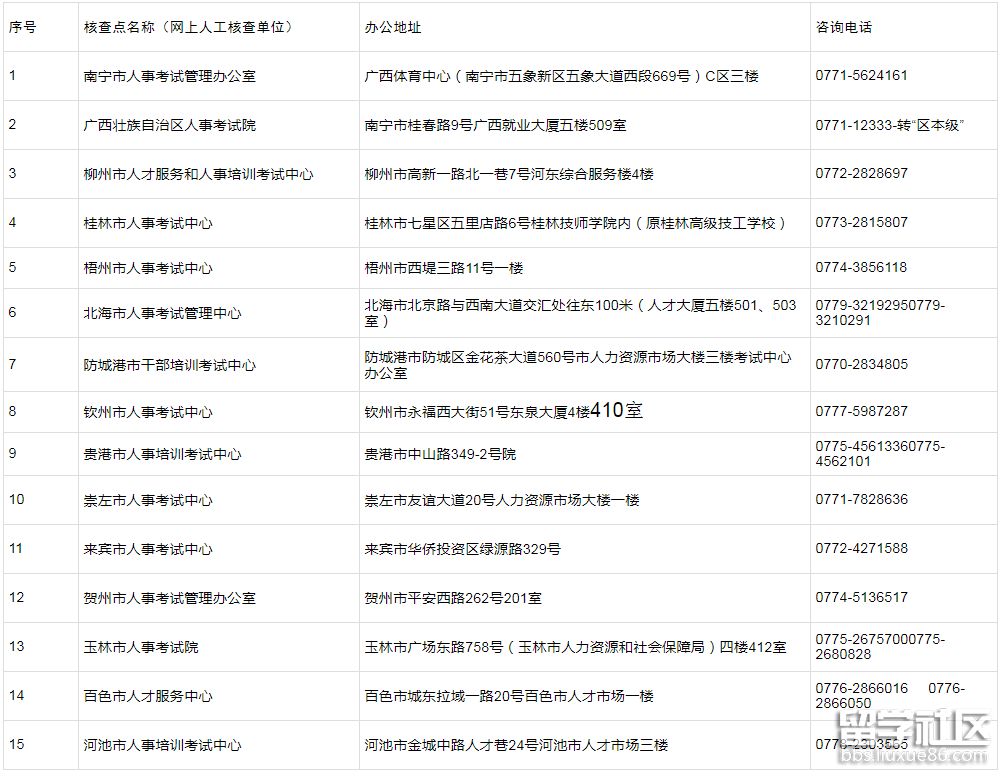Click the 序号 column header
The height and width of the screenshot is (777, 1004).
tap(23, 28)
